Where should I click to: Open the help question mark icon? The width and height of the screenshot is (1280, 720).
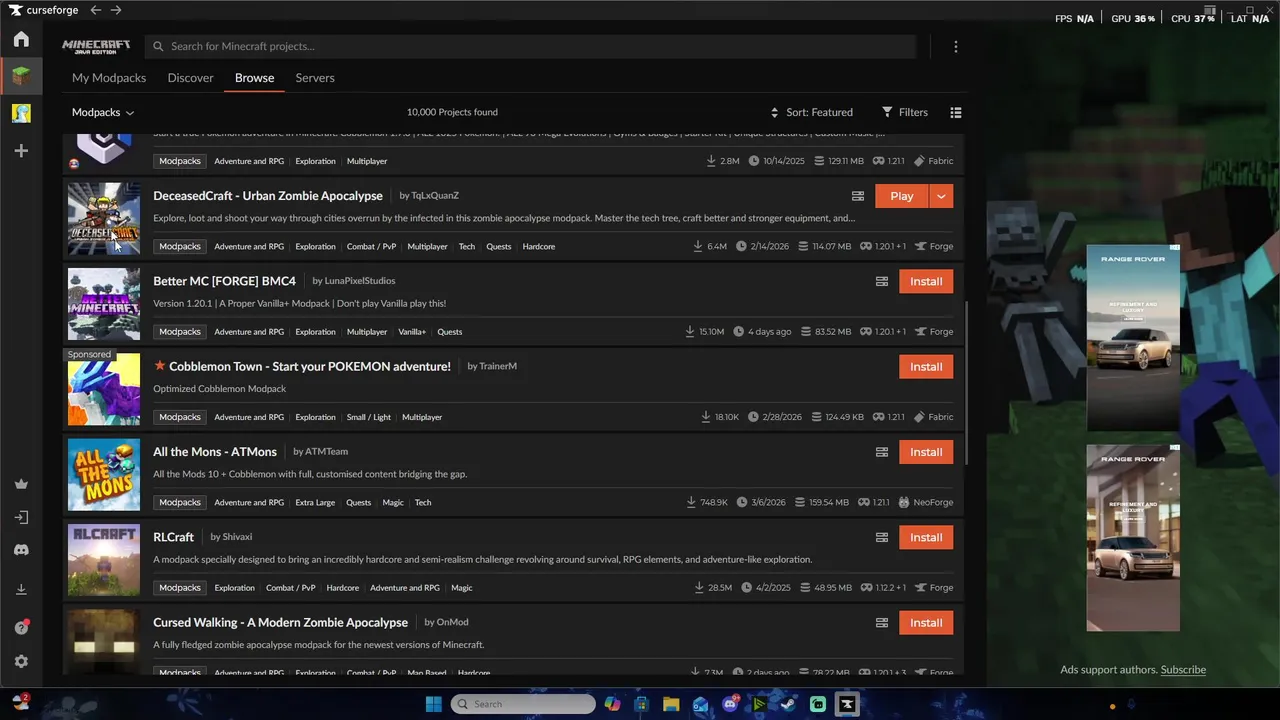21,627
